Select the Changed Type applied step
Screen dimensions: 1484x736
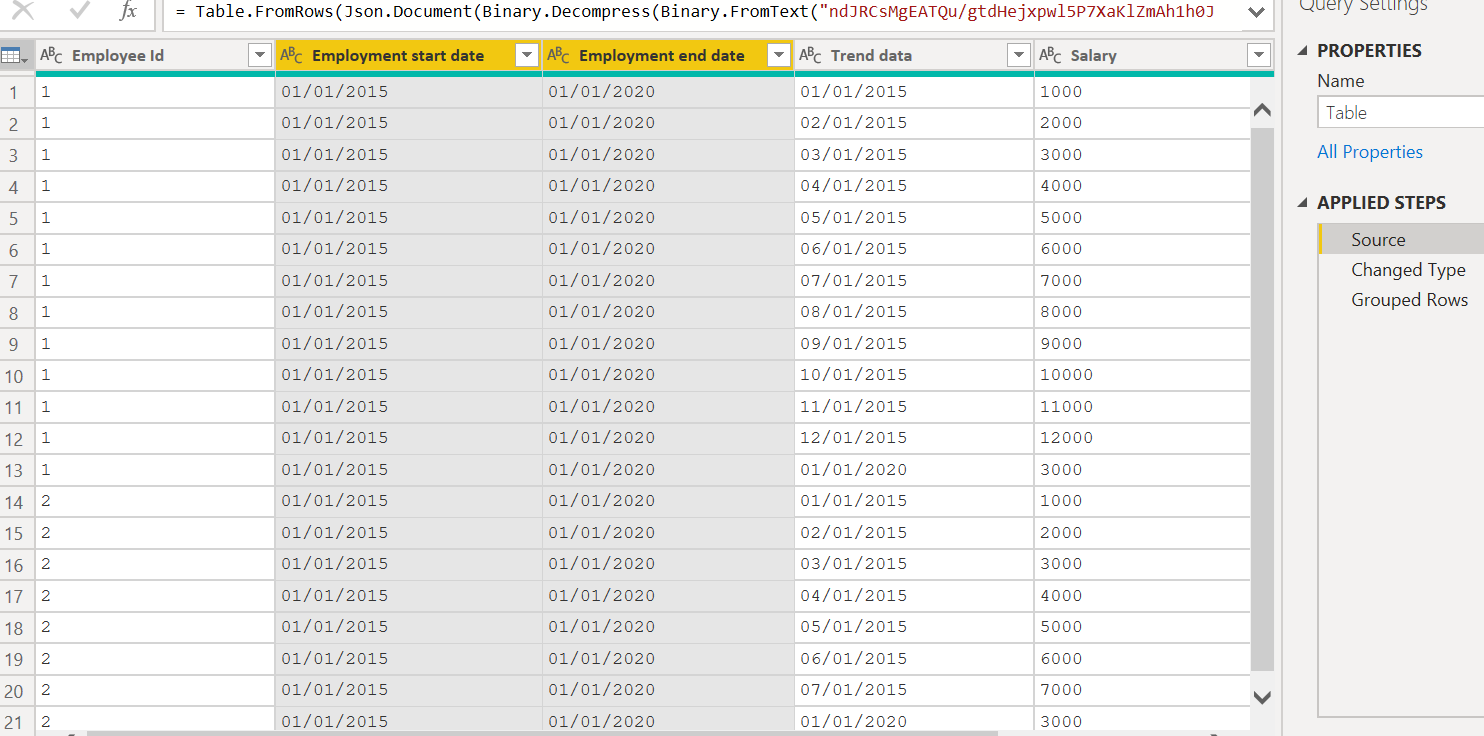[1401, 269]
